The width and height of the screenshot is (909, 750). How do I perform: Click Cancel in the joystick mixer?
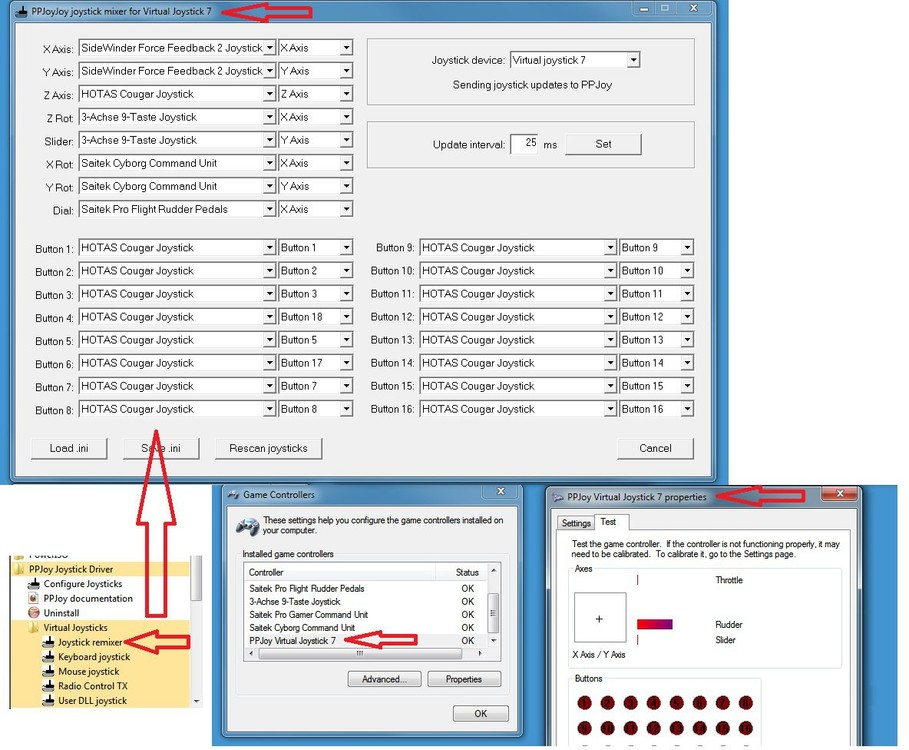coord(655,448)
